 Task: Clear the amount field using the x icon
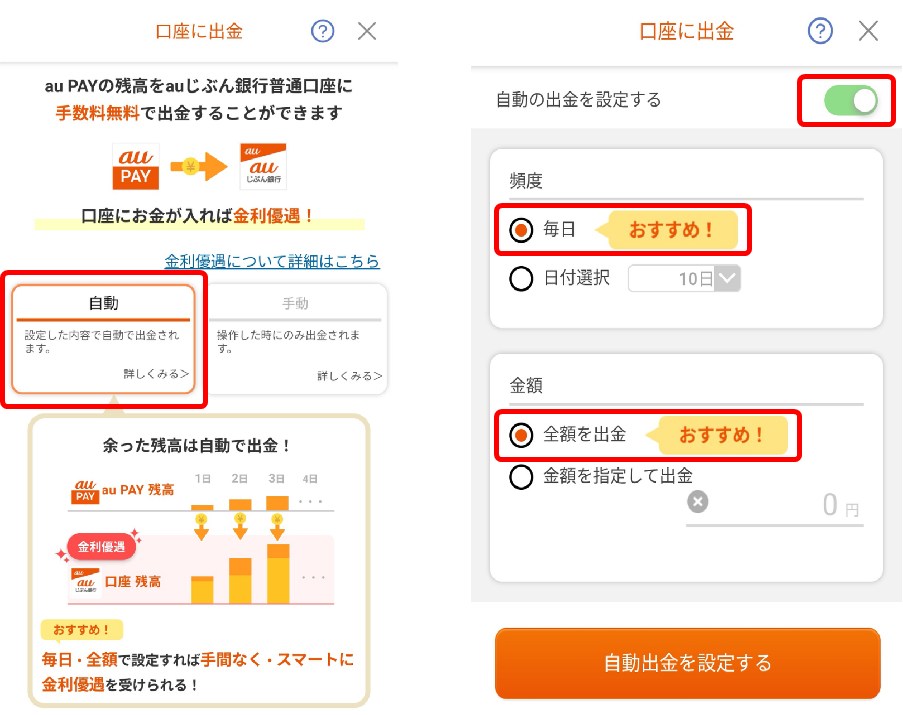(x=697, y=504)
